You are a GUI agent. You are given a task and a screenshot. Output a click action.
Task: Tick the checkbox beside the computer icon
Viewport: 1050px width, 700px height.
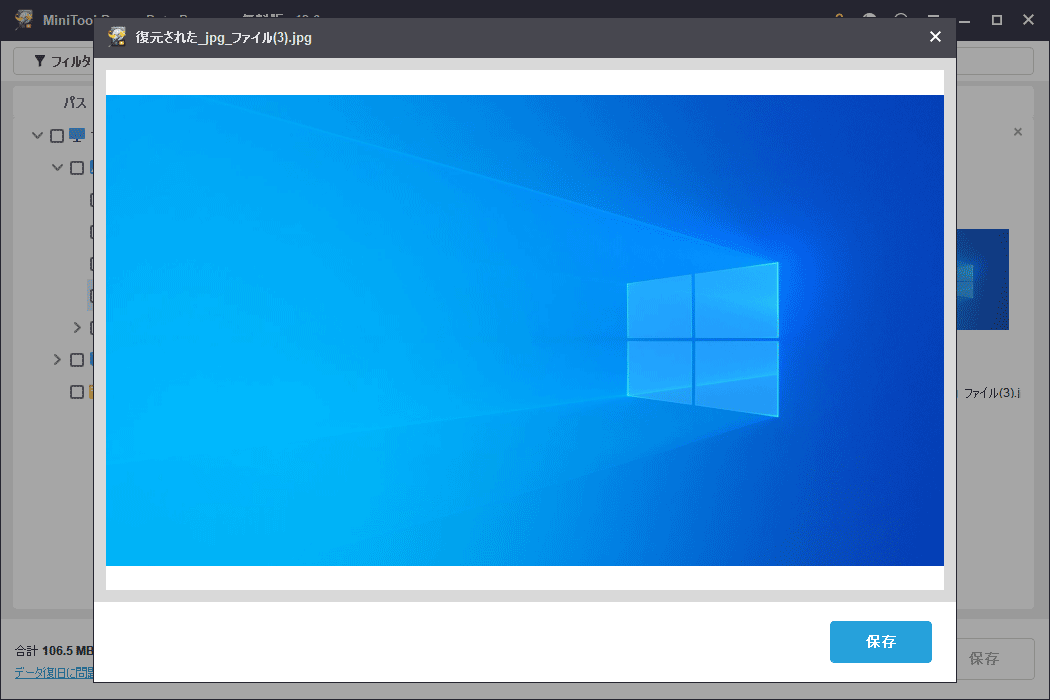57,136
